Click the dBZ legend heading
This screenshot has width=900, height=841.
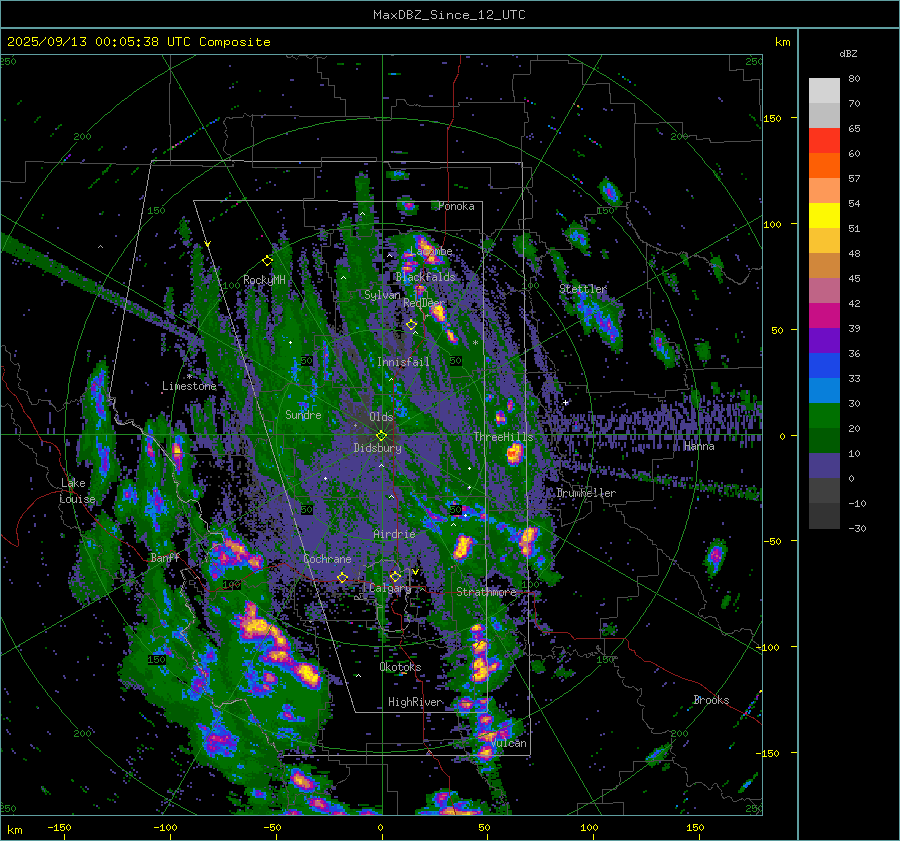click(x=848, y=54)
